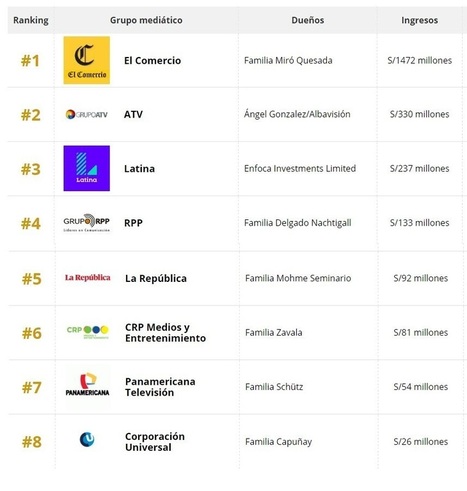Click the #8 ranking number

point(32,442)
